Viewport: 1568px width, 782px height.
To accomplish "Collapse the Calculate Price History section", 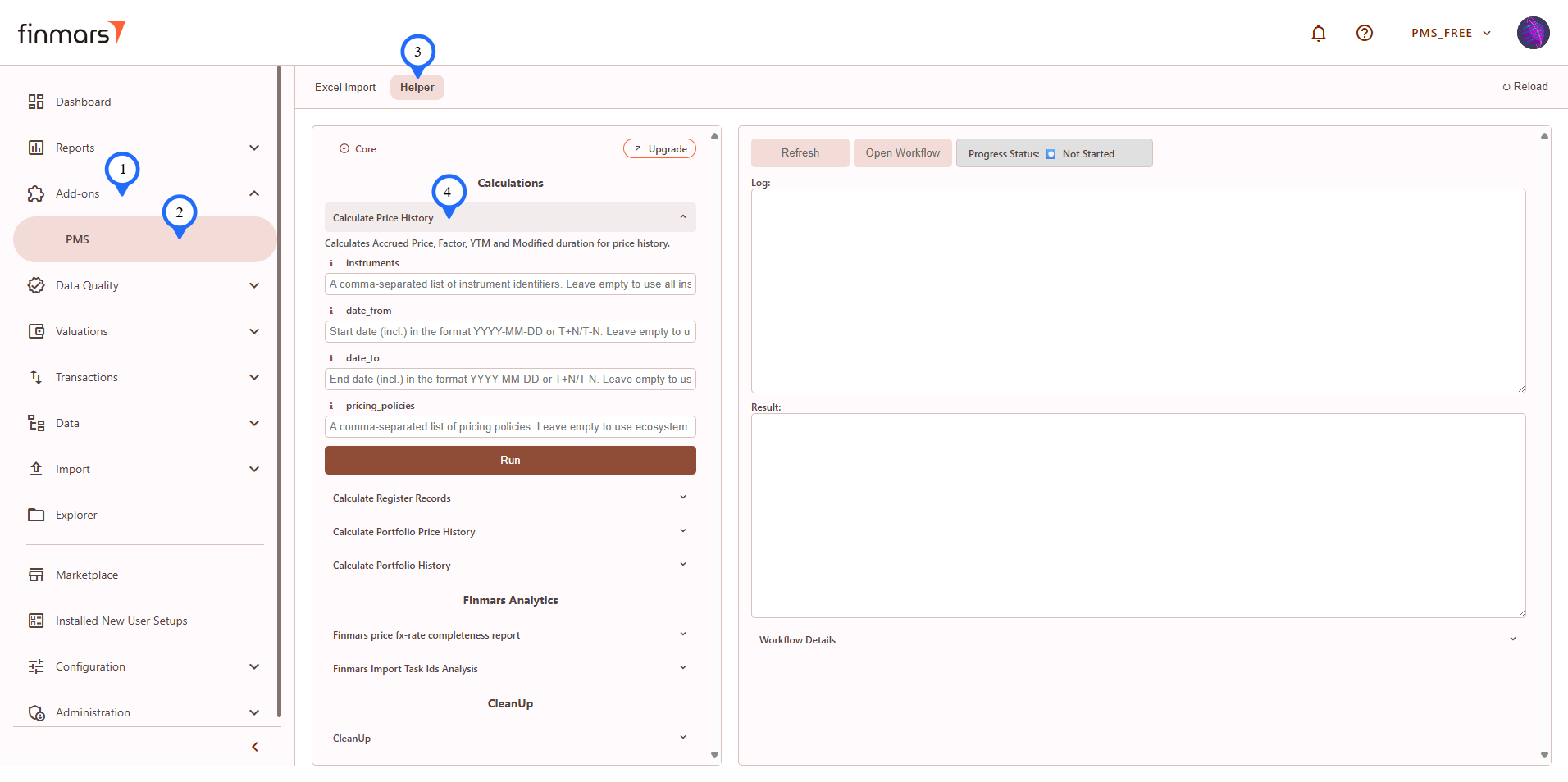I will pyautogui.click(x=682, y=217).
